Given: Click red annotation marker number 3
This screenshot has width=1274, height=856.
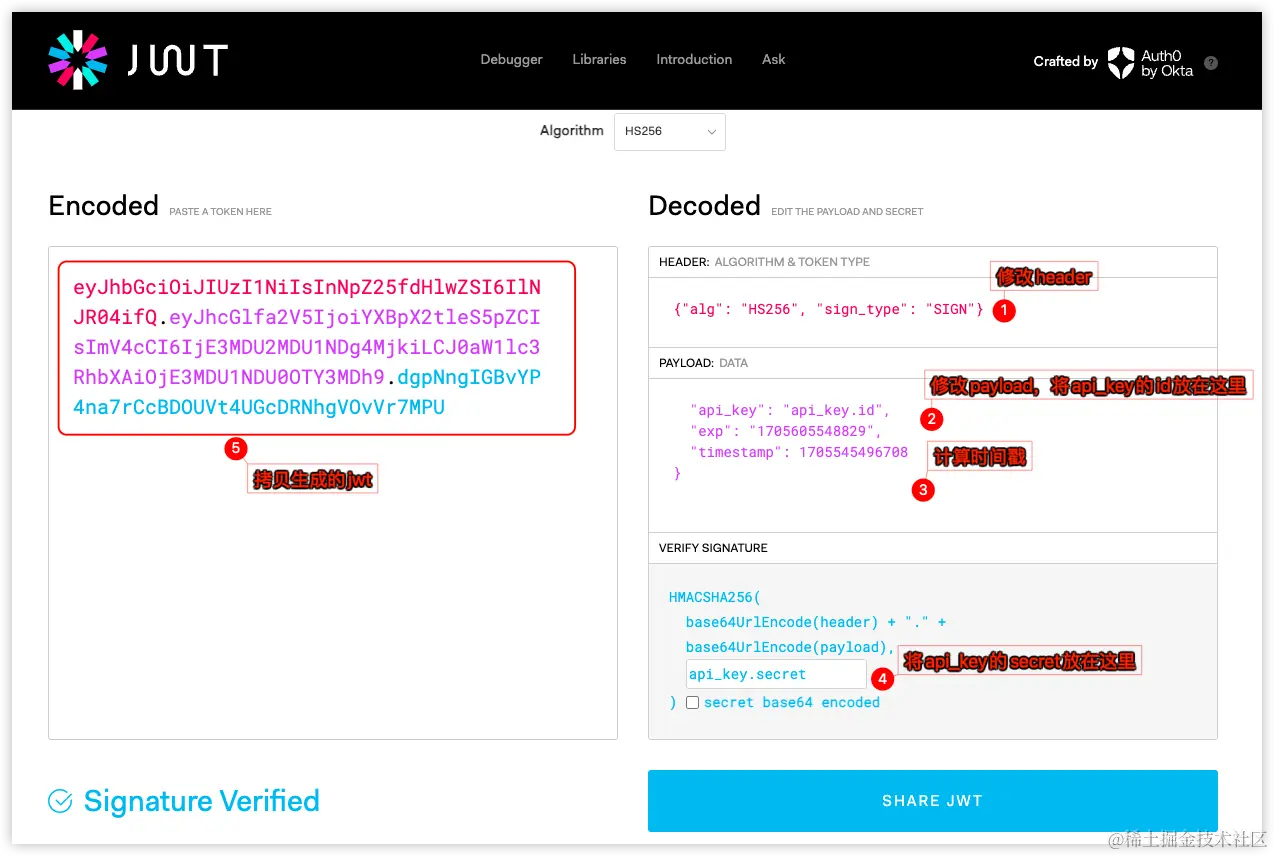Looking at the screenshot, I should pos(923,490).
